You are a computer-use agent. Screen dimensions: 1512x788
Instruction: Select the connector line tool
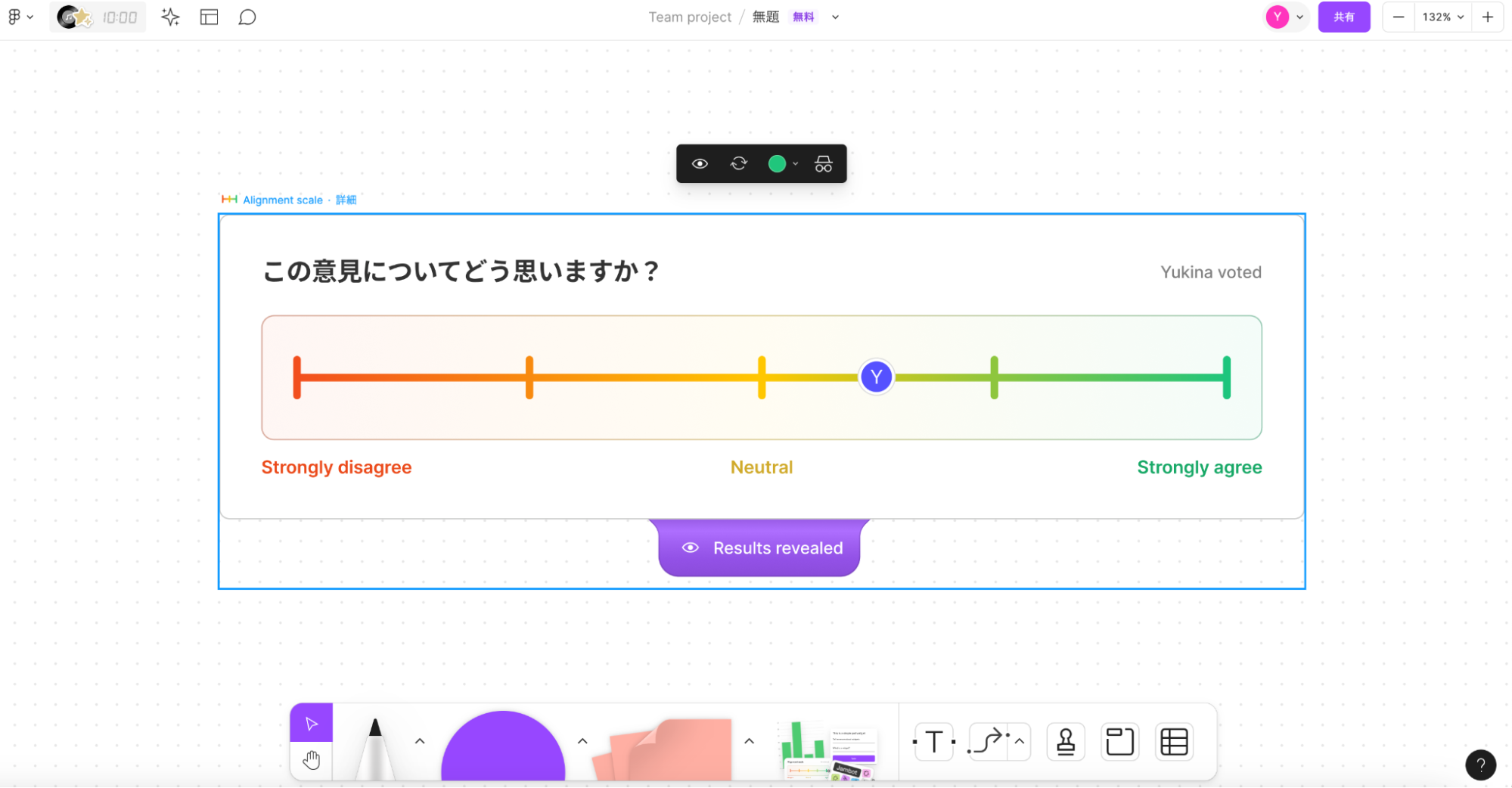point(988,742)
